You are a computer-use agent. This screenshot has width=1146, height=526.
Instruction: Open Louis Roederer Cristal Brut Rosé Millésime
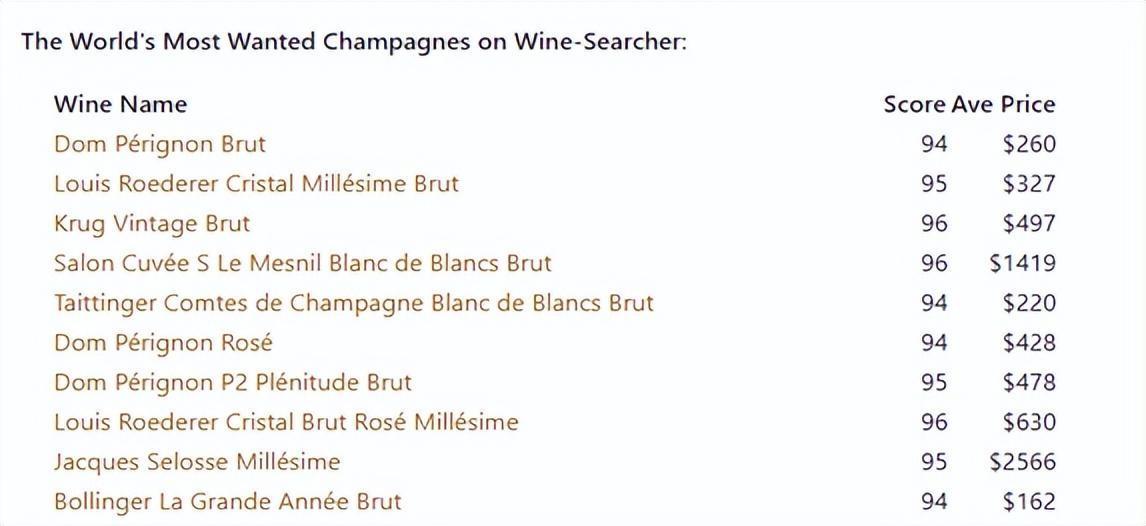[286, 422]
